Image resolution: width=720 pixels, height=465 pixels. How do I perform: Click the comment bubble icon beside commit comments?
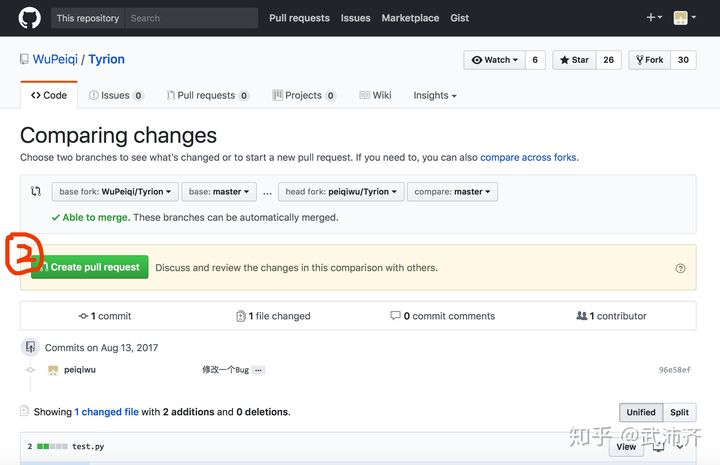(395, 315)
